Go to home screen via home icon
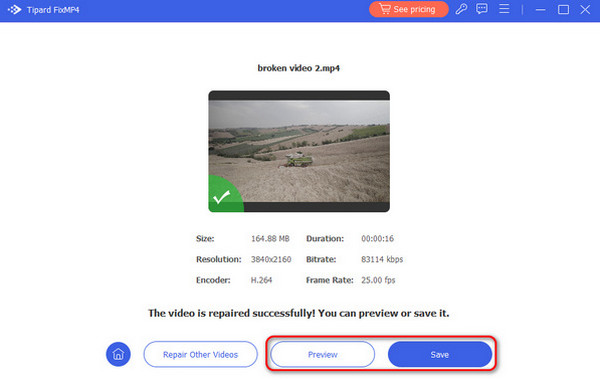 [x=118, y=354]
